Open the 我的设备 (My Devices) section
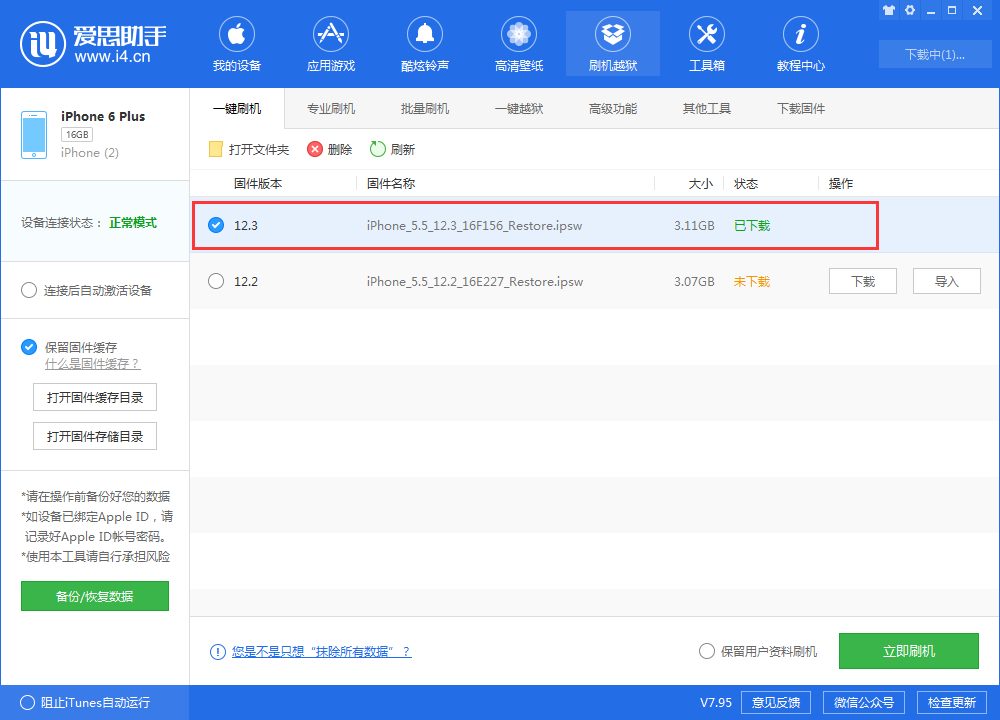The width and height of the screenshot is (1000, 720). [236, 43]
